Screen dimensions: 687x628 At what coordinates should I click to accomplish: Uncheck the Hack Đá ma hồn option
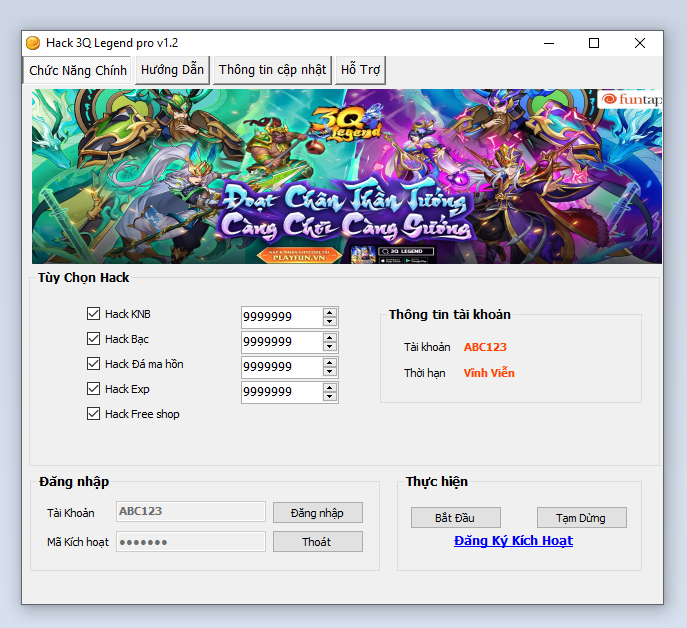click(x=94, y=364)
